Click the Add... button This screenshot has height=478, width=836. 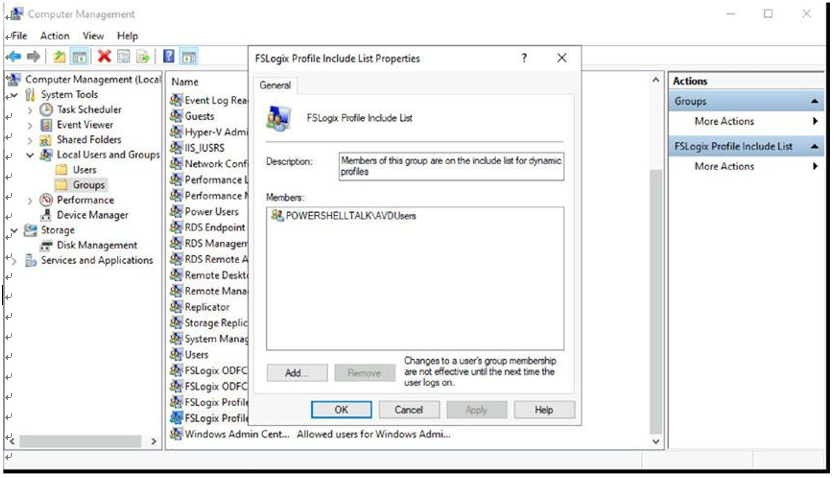297,372
